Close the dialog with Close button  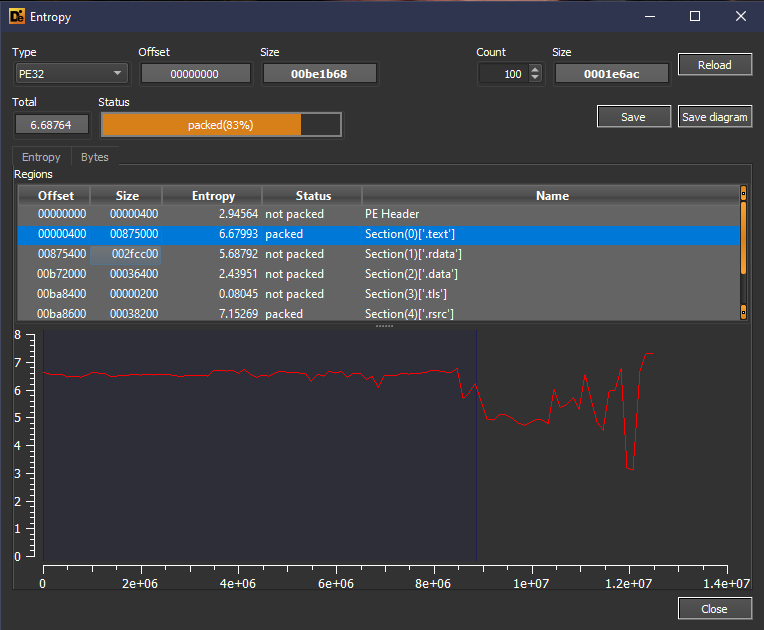[x=714, y=609]
